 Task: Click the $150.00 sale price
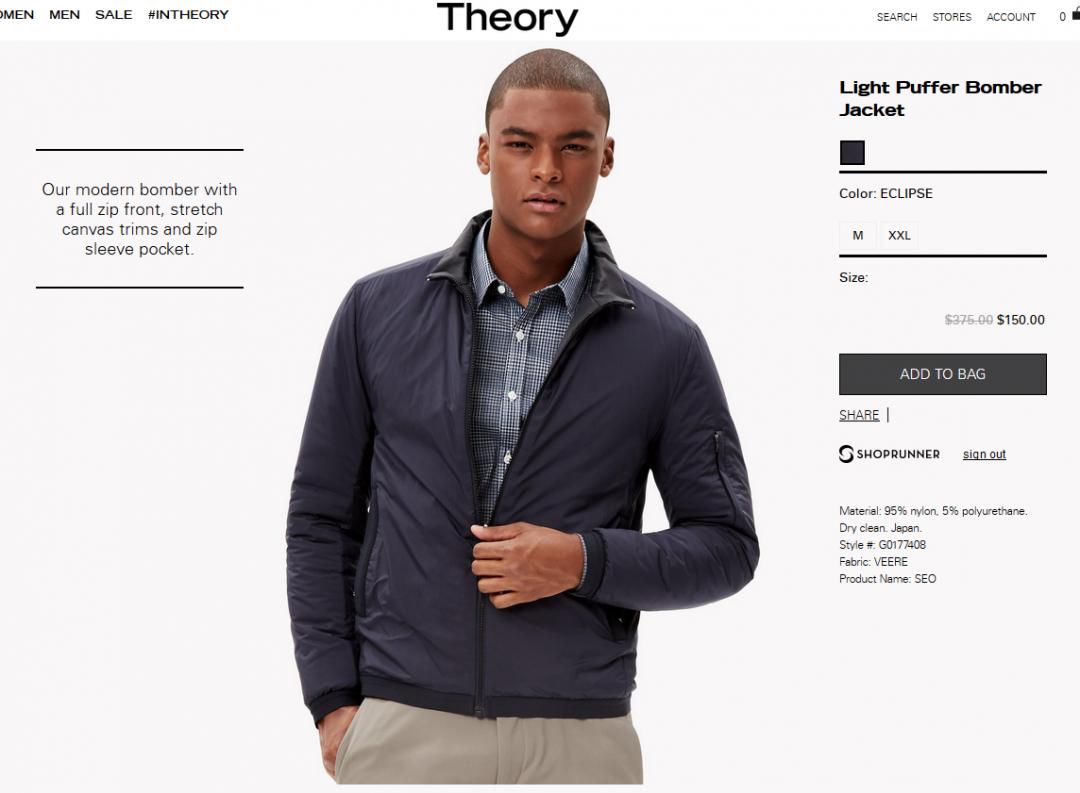point(1021,320)
